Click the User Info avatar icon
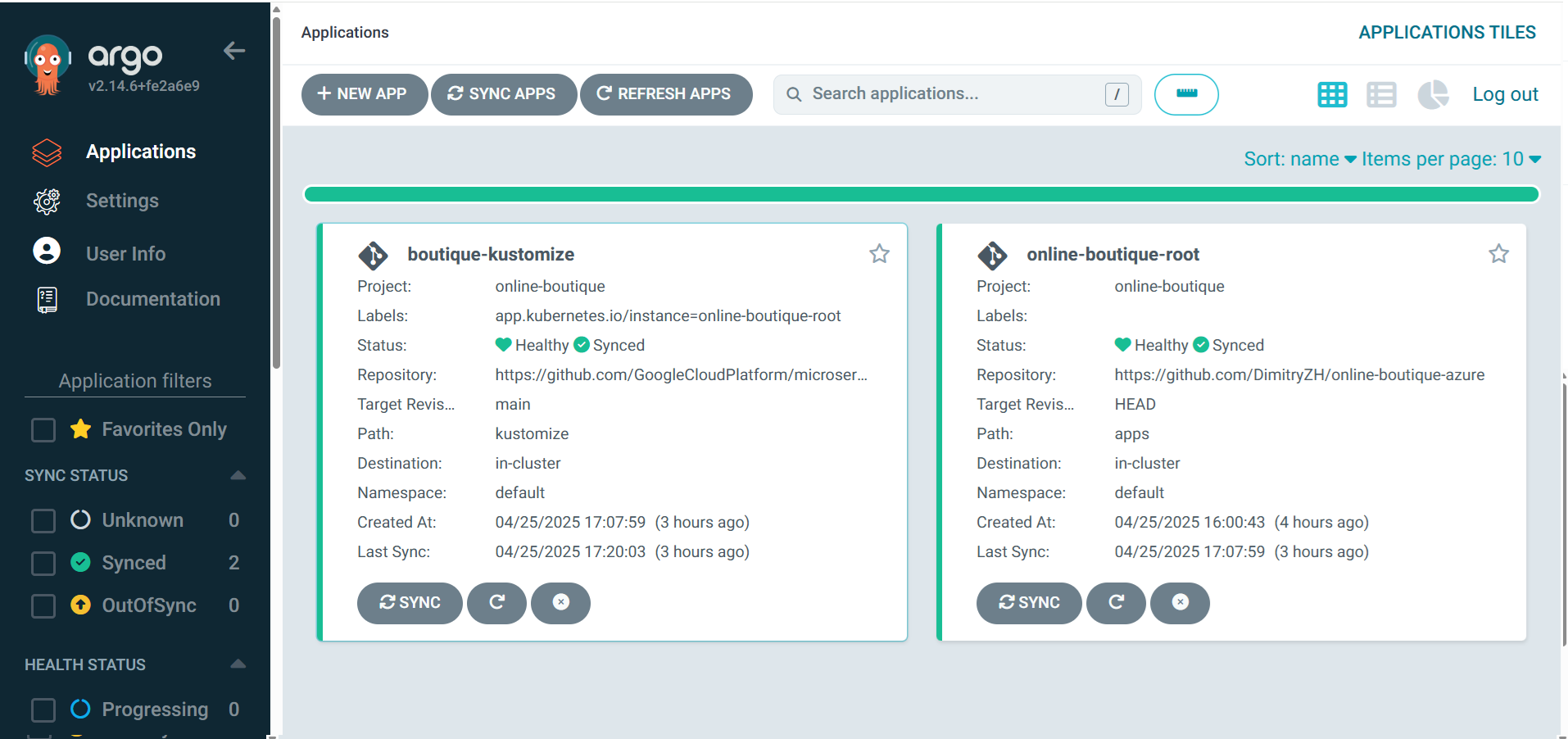The width and height of the screenshot is (1568, 739). pyautogui.click(x=47, y=251)
